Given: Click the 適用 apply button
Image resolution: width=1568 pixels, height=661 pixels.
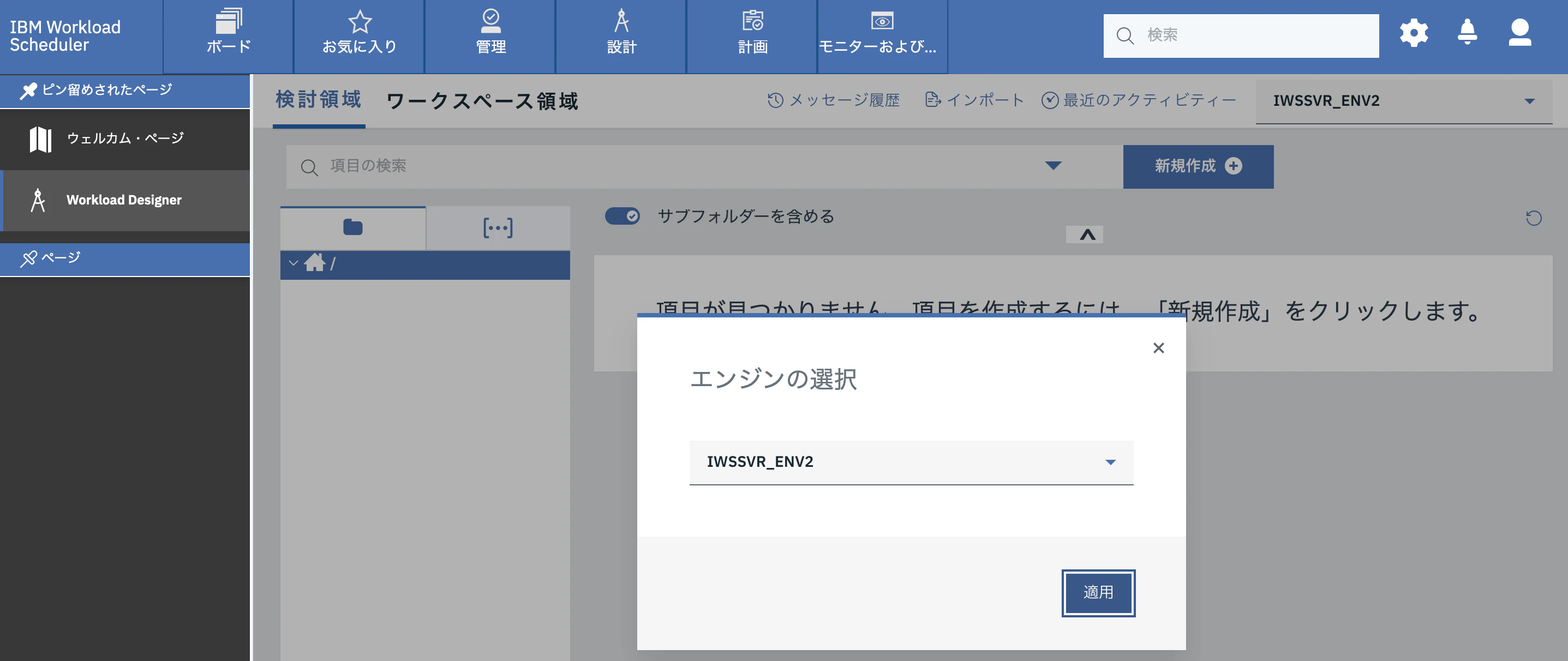Looking at the screenshot, I should tap(1098, 593).
